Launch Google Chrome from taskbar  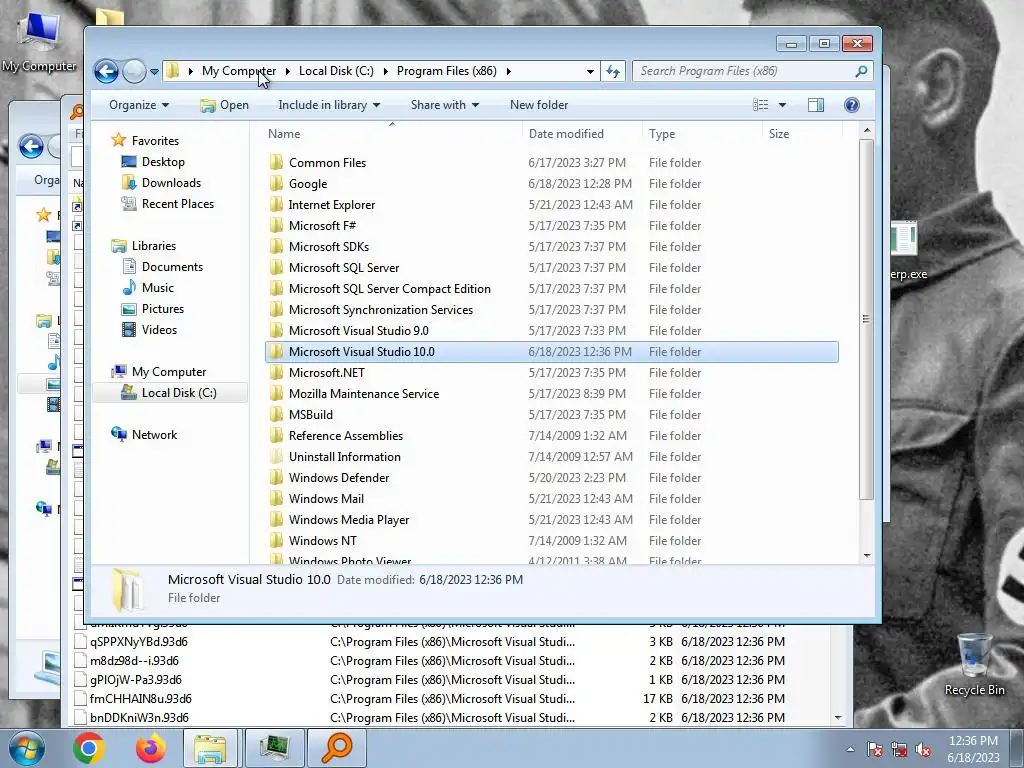pyautogui.click(x=89, y=748)
